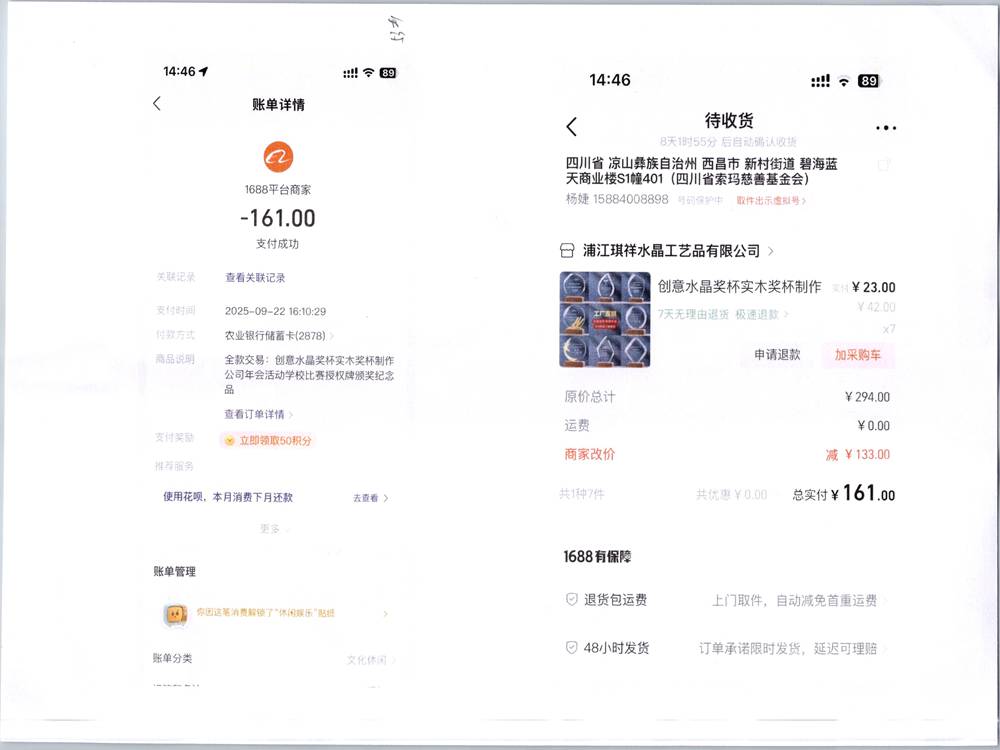This screenshot has width=1000, height=750.
Task: Tap the sticker icon under 账单管理
Action: [x=174, y=614]
